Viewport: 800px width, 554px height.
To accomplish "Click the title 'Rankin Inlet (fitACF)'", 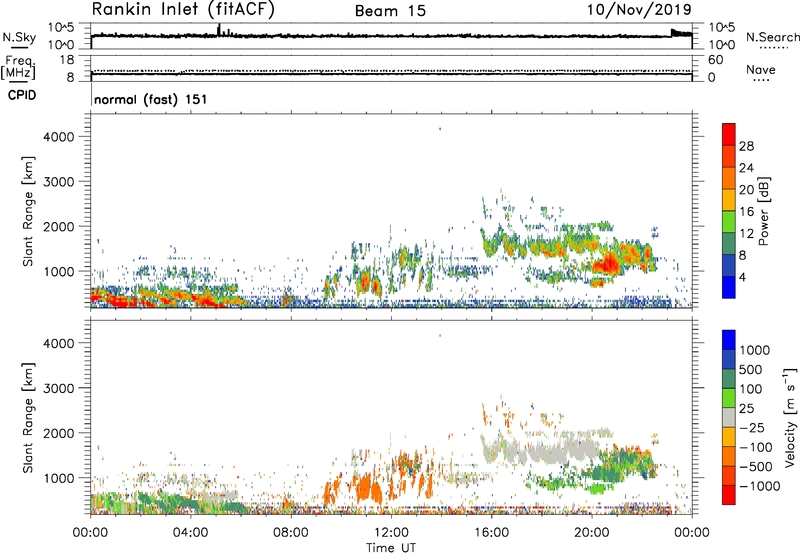I will (x=183, y=9).
